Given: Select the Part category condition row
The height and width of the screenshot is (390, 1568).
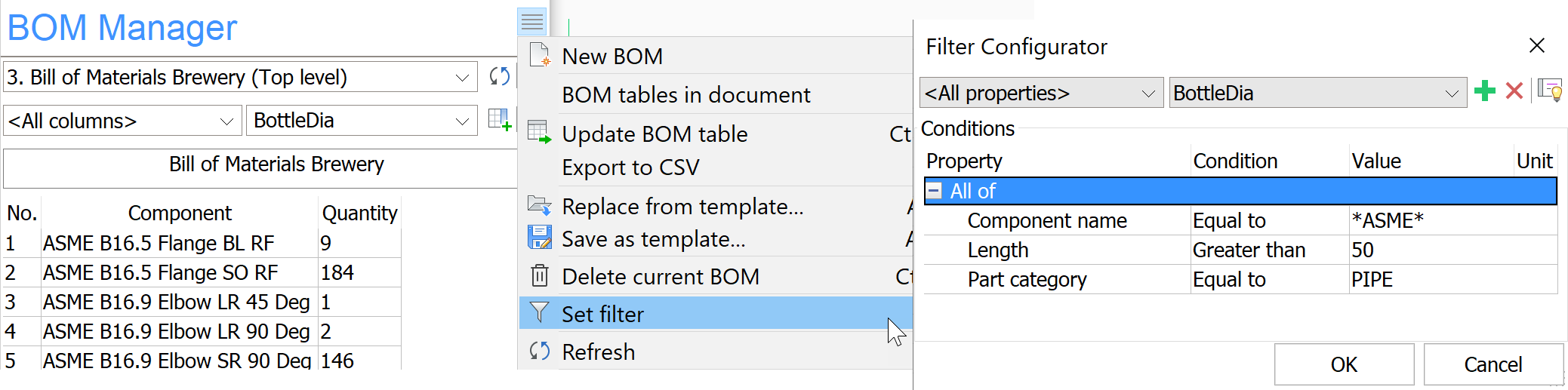Looking at the screenshot, I should [x=1027, y=280].
